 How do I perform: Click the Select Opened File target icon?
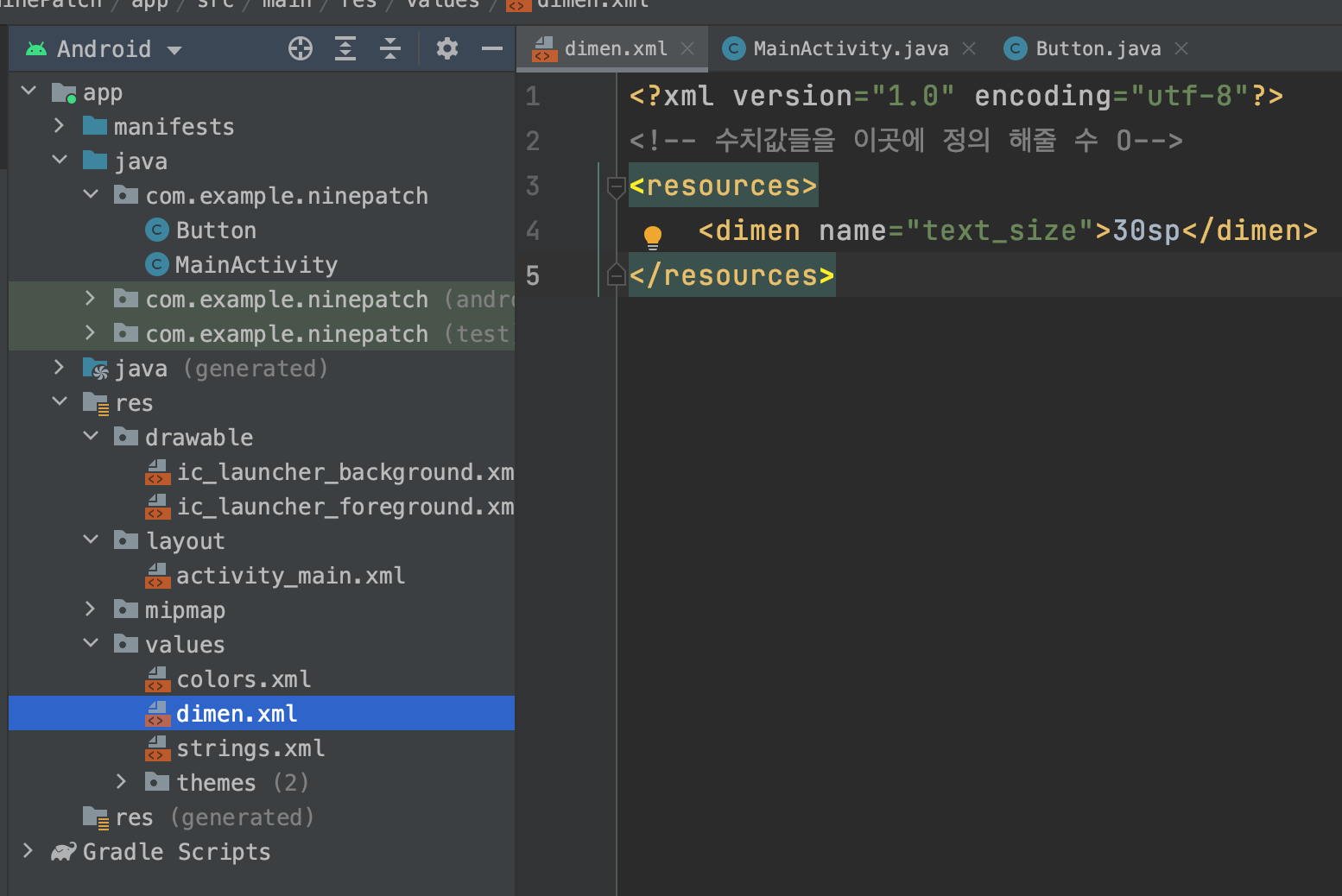tap(301, 48)
